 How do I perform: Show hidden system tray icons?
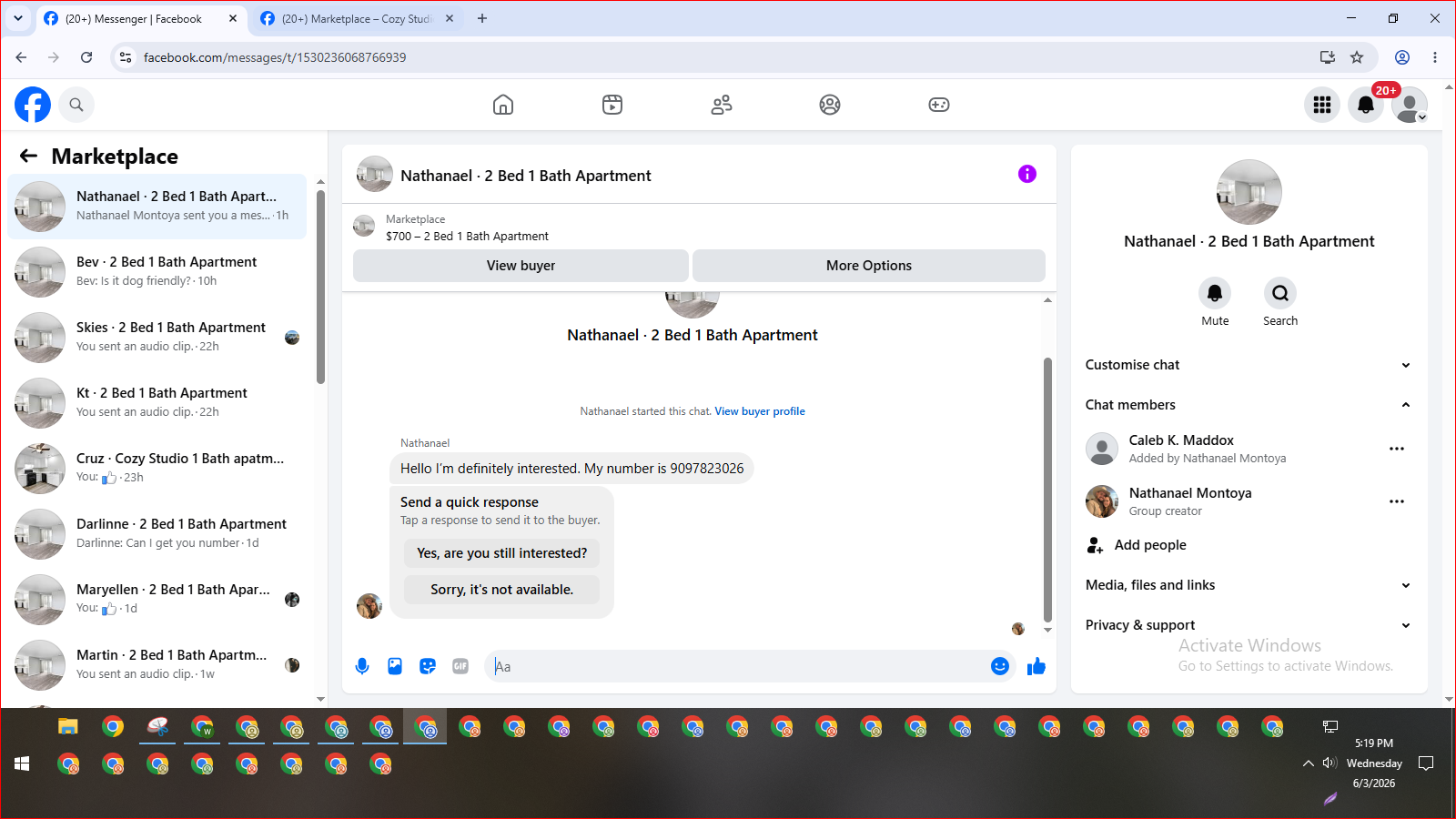point(1309,763)
